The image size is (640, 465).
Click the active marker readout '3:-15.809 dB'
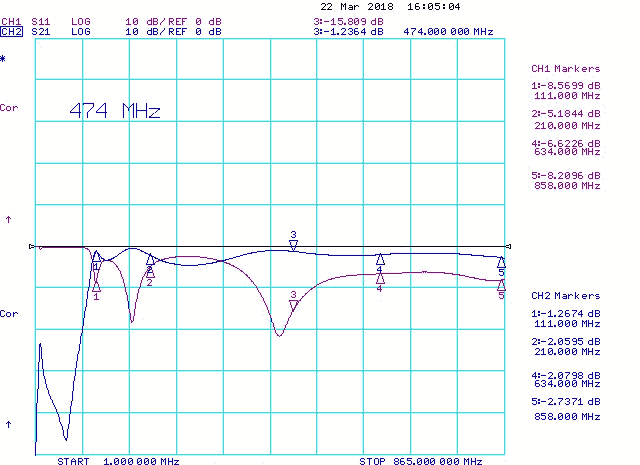[349, 22]
